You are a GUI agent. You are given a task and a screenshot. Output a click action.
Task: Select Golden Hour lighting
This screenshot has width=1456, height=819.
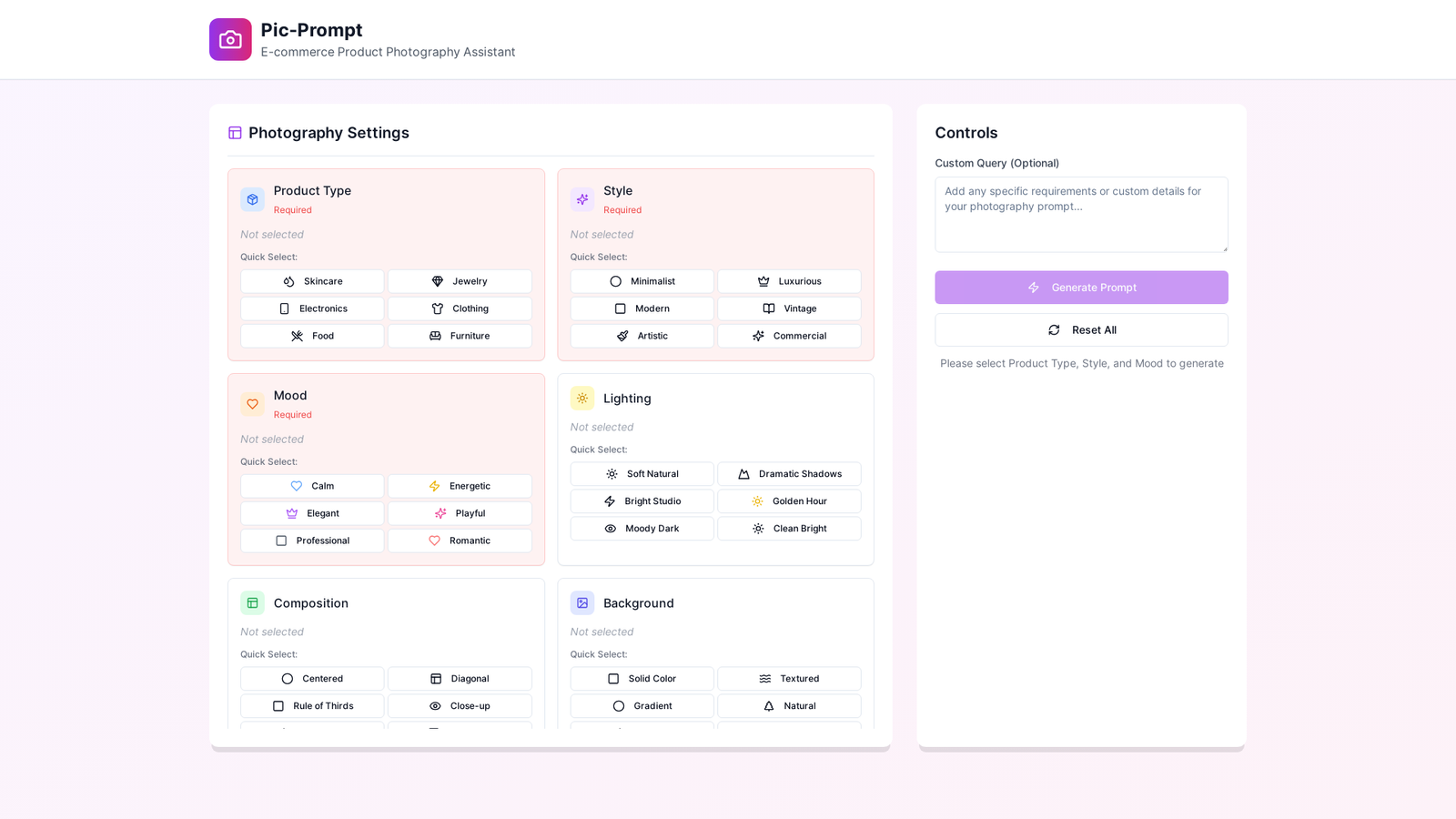coord(789,501)
